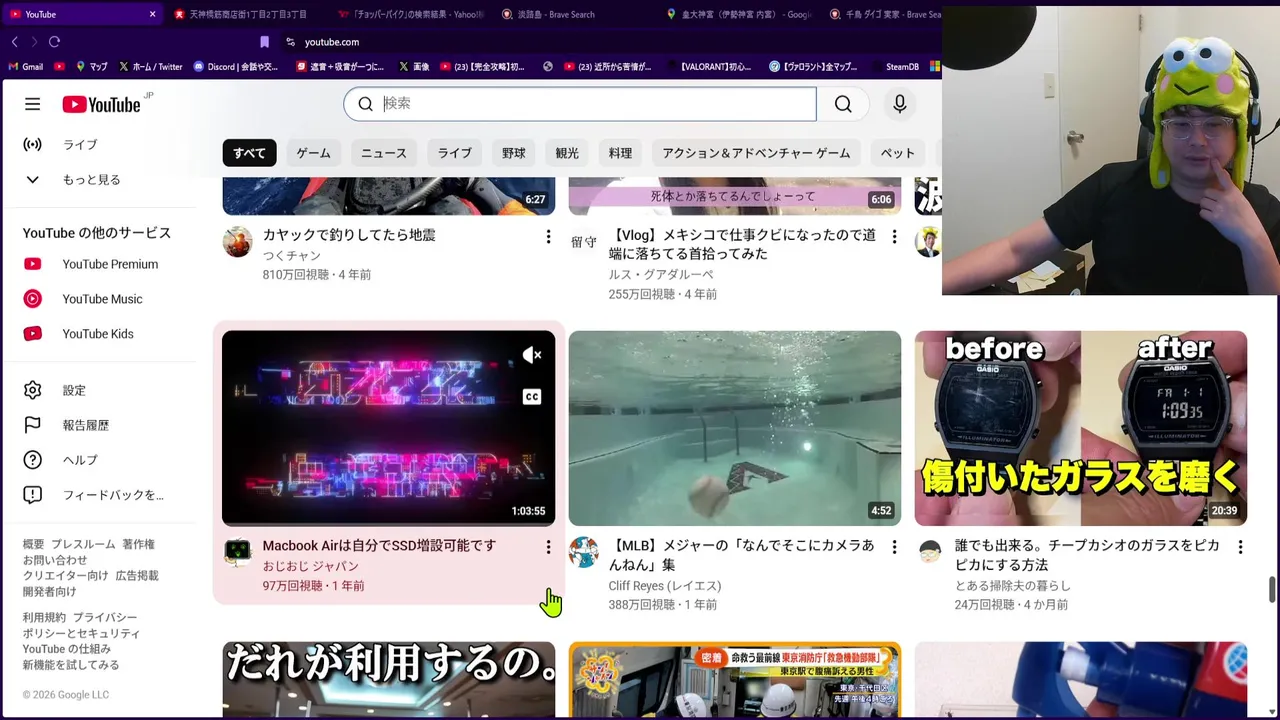Switch to 天神橋筋商店街 browser tab
This screenshot has width=1280, height=720.
coord(240,14)
